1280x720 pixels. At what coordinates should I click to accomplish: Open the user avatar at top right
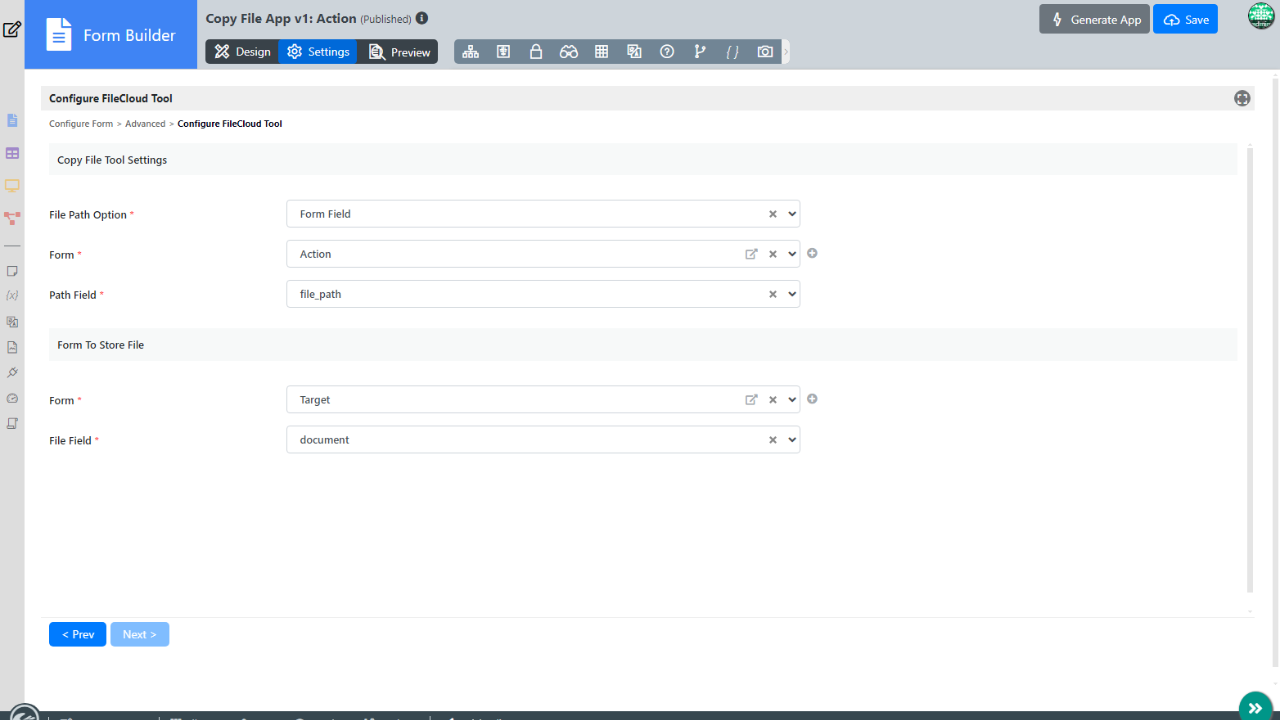pos(1261,16)
